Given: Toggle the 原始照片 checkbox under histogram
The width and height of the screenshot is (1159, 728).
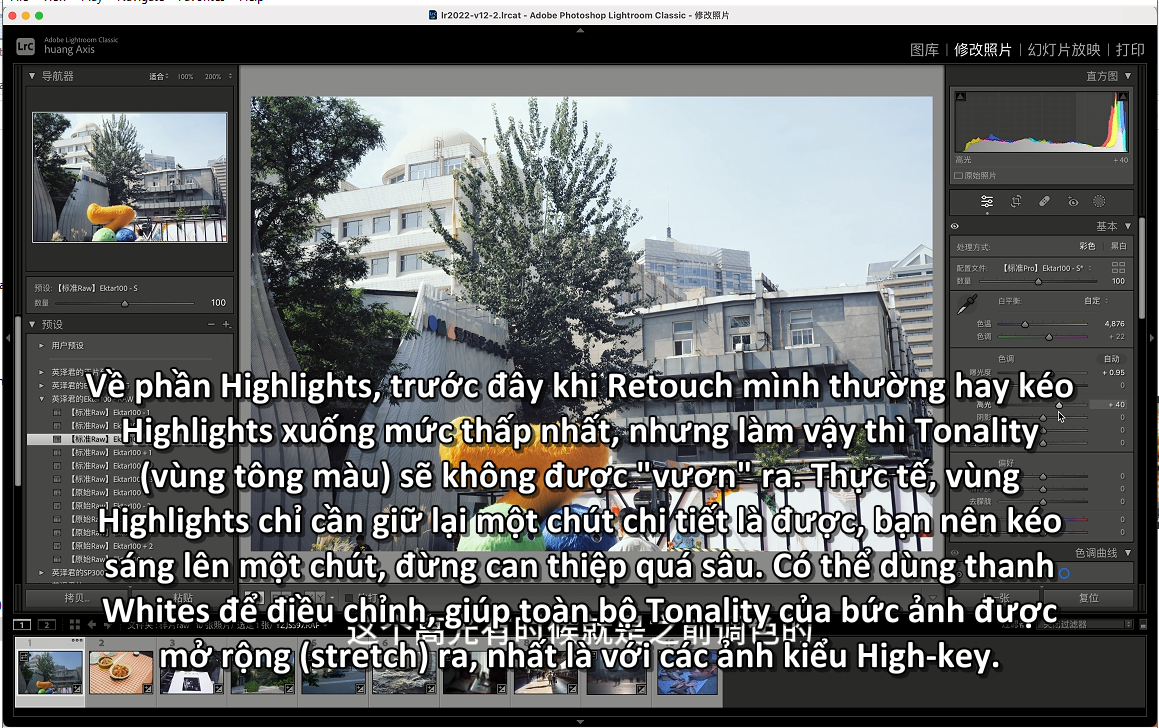Looking at the screenshot, I should 959,175.
